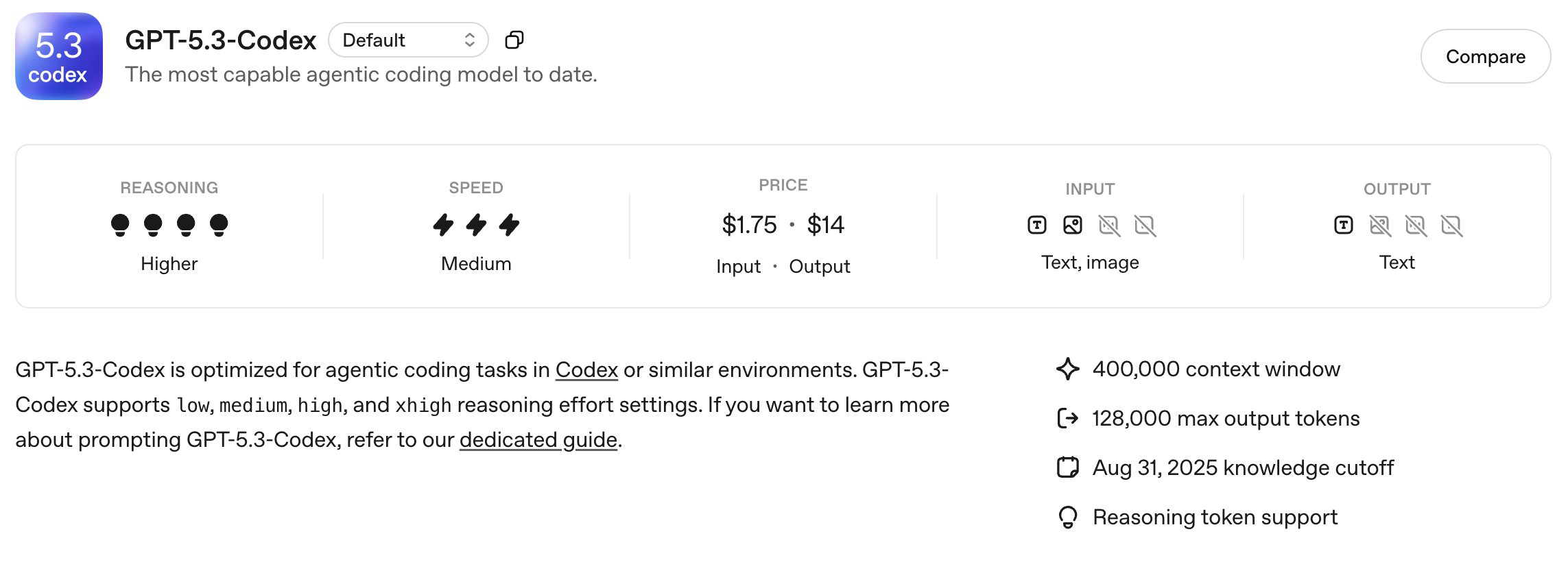The width and height of the screenshot is (1568, 573).
Task: Click the Codex hyperlink in the description
Action: tap(586, 370)
